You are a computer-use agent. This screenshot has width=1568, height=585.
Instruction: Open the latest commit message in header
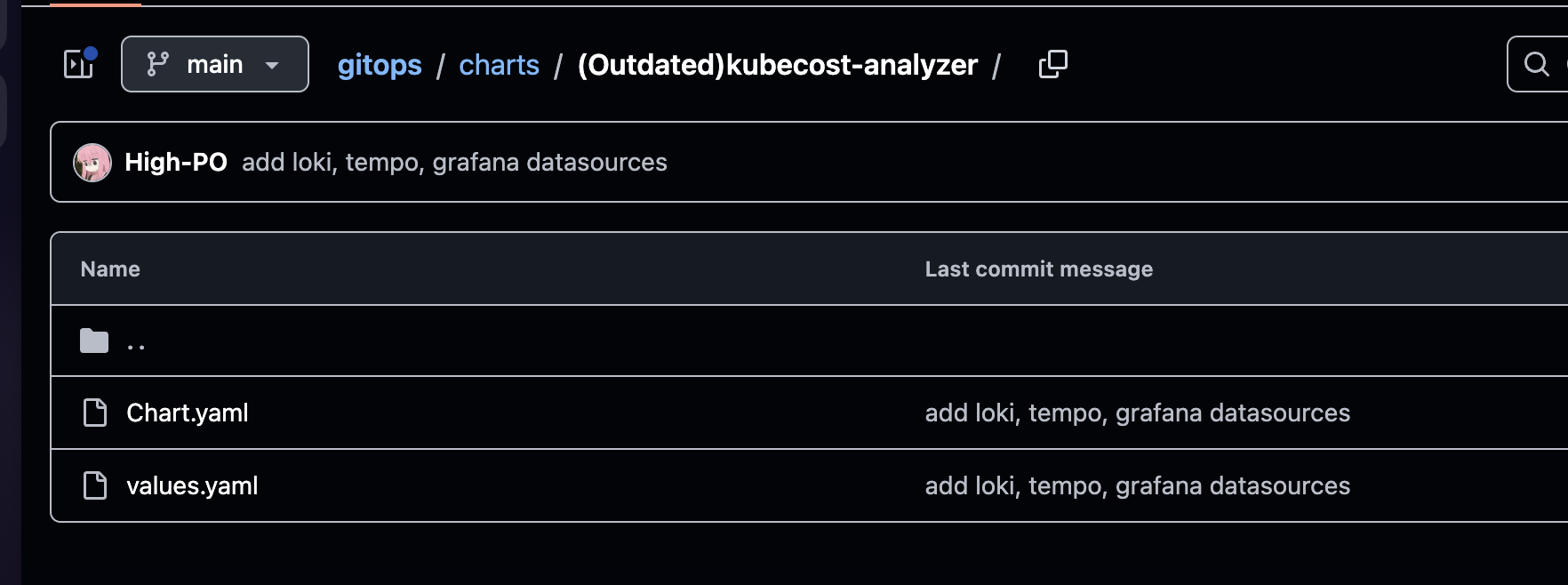454,163
